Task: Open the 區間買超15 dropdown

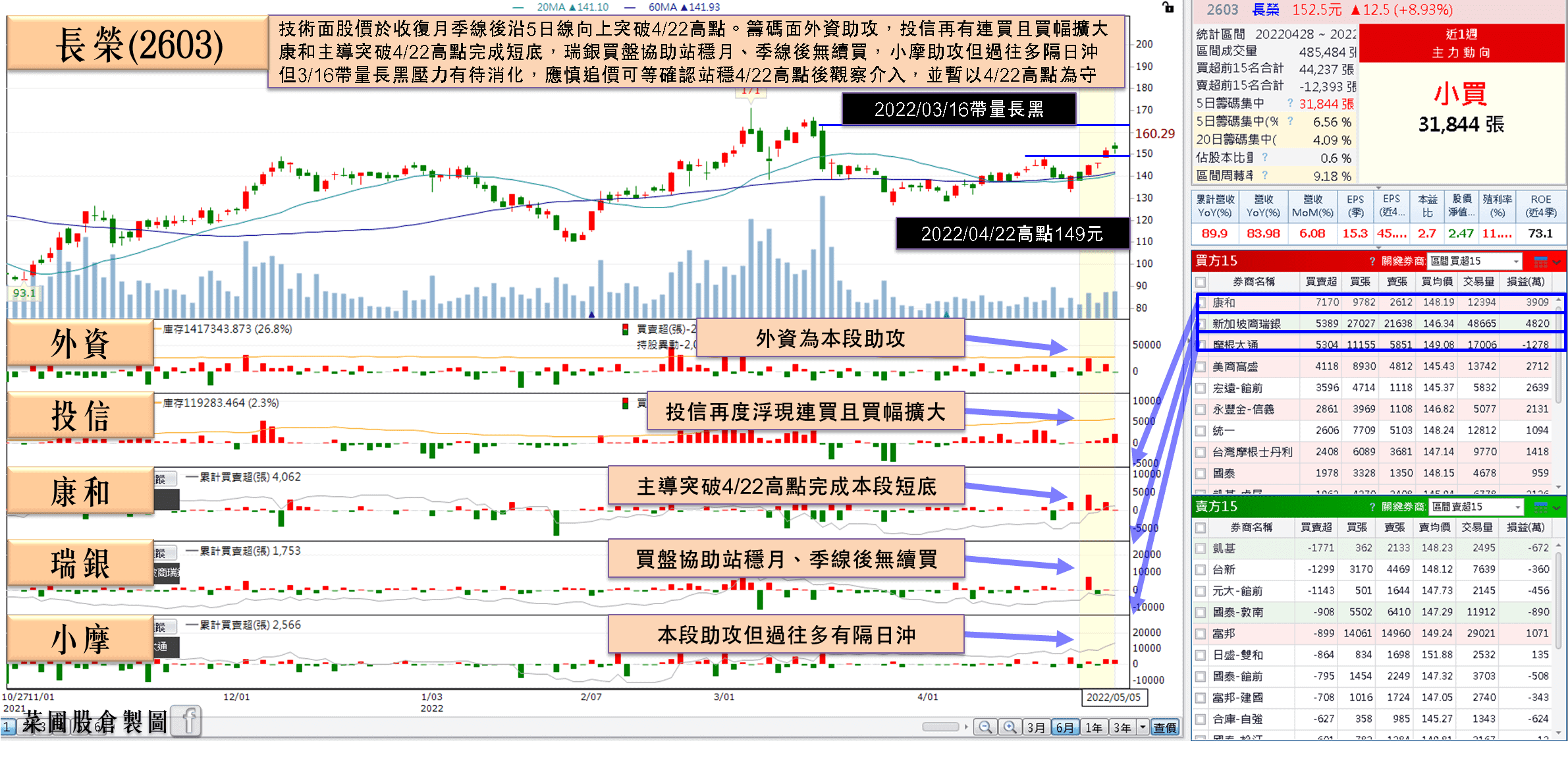Action: (x=1475, y=262)
